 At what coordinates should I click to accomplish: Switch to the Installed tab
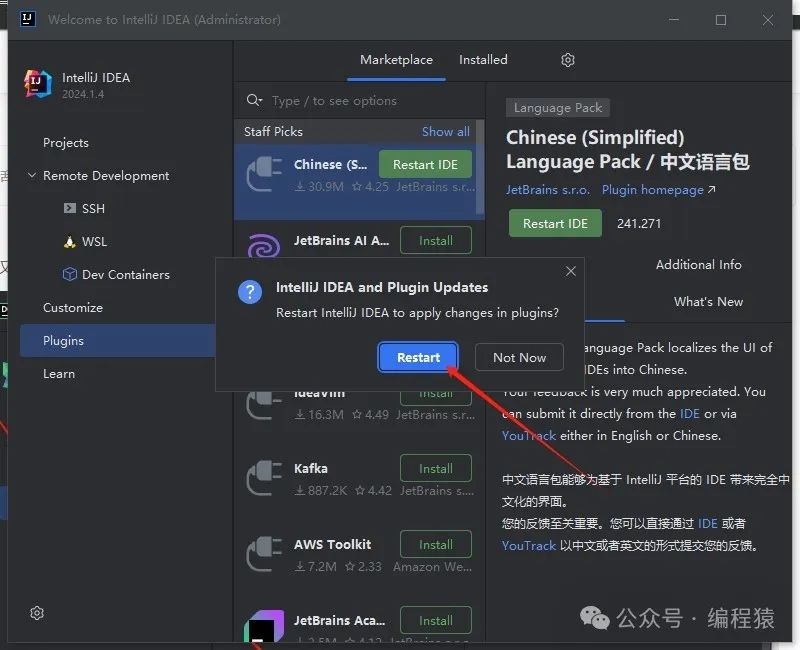(483, 60)
